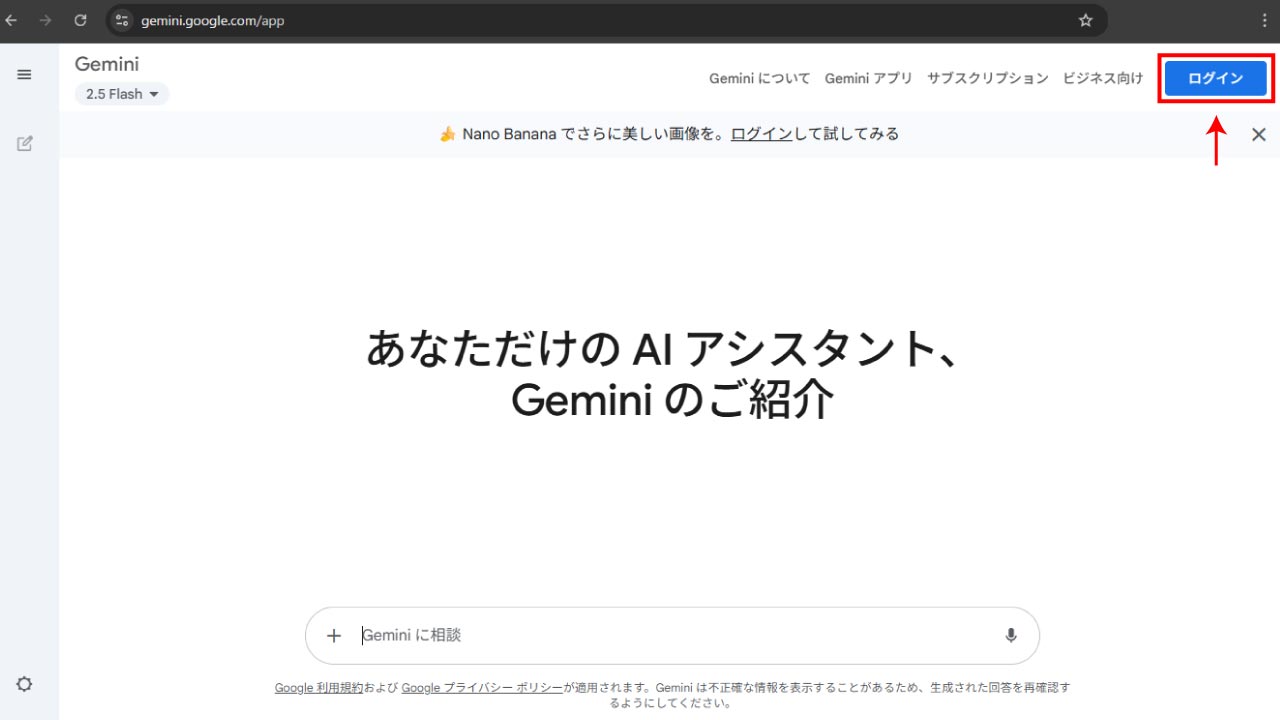Focus the Gemini に相談 prompt field

click(672, 635)
